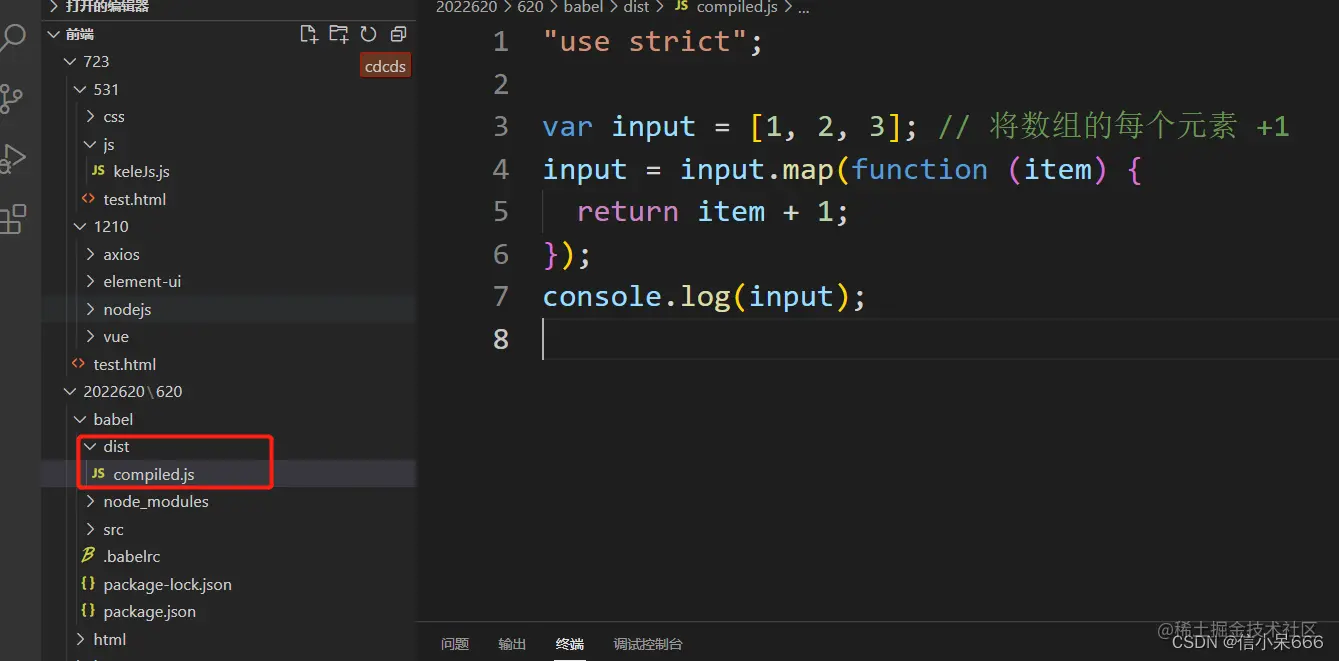Image resolution: width=1339 pixels, height=661 pixels.
Task: Open the Run and Debug view
Action: (12, 158)
